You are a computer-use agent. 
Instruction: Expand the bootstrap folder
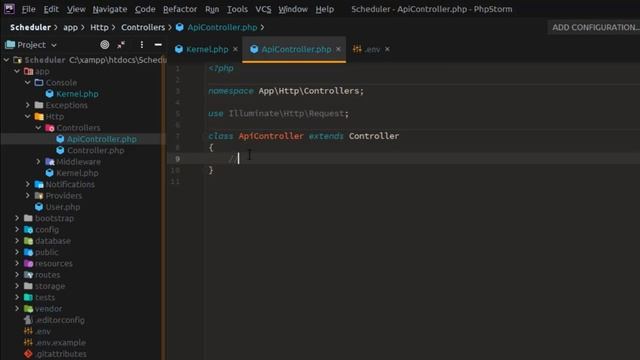(x=17, y=218)
